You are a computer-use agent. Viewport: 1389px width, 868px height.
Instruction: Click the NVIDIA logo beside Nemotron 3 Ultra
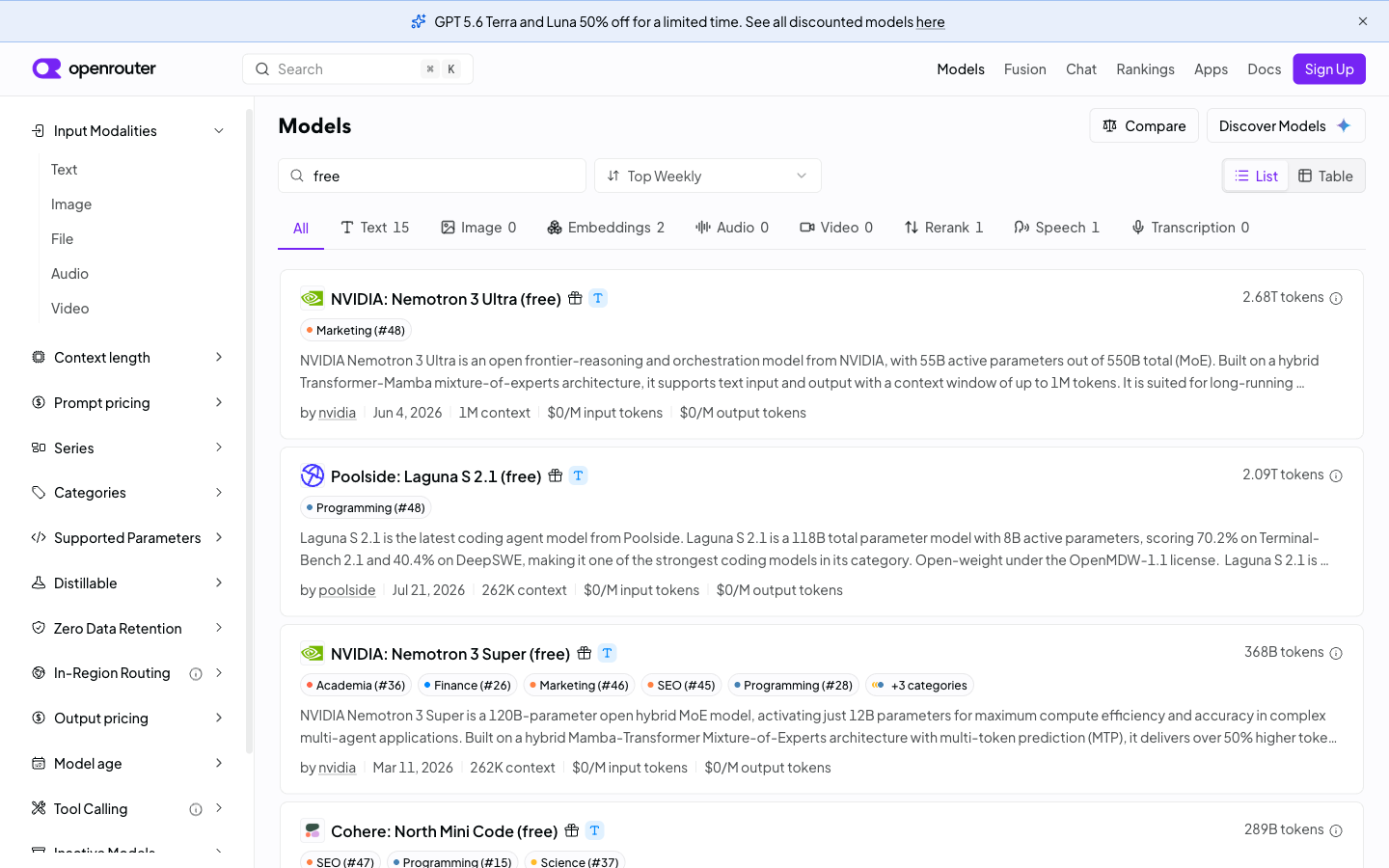312,299
